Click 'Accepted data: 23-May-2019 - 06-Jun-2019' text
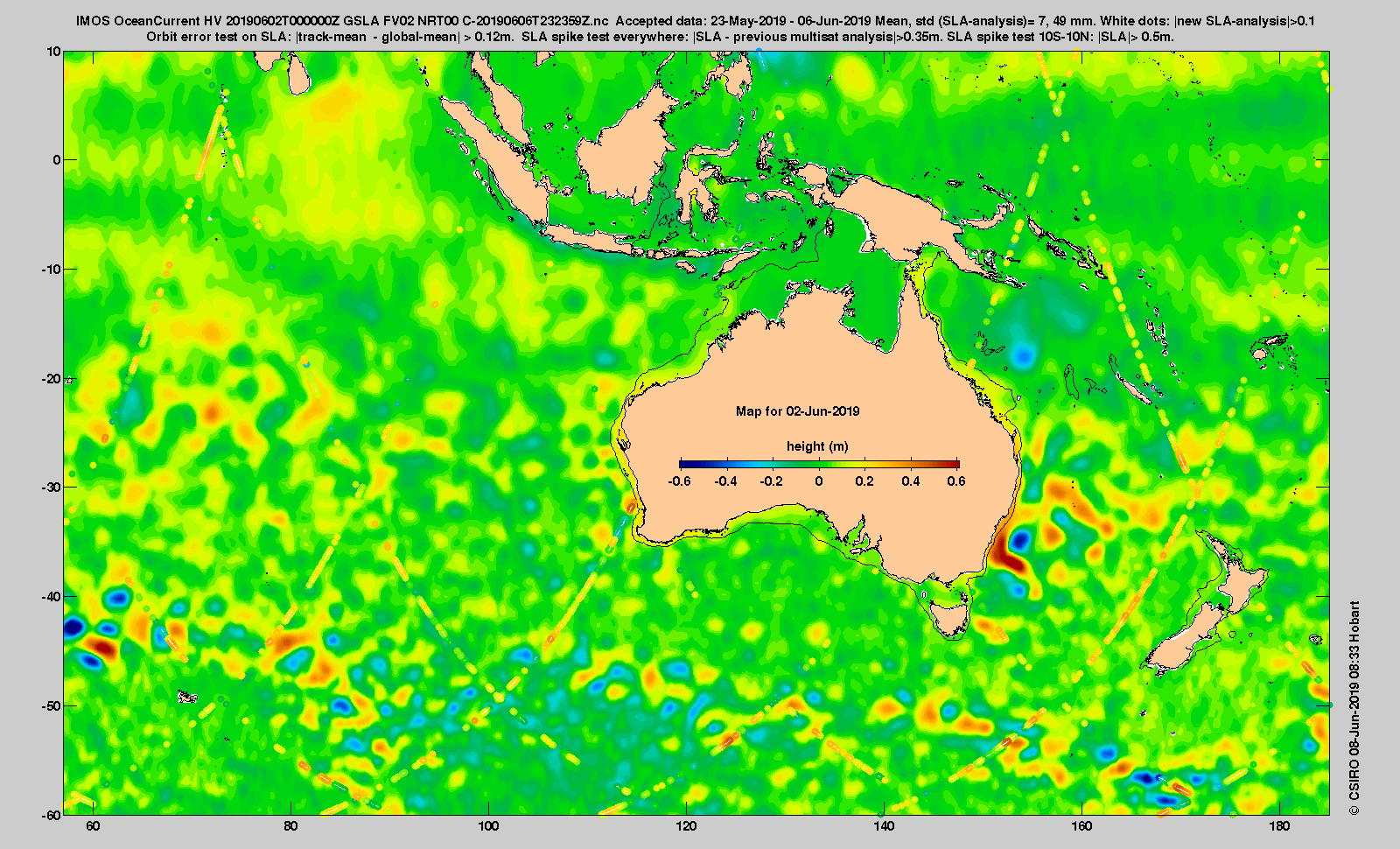Screen dimensions: 1400x849 (x=745, y=20)
